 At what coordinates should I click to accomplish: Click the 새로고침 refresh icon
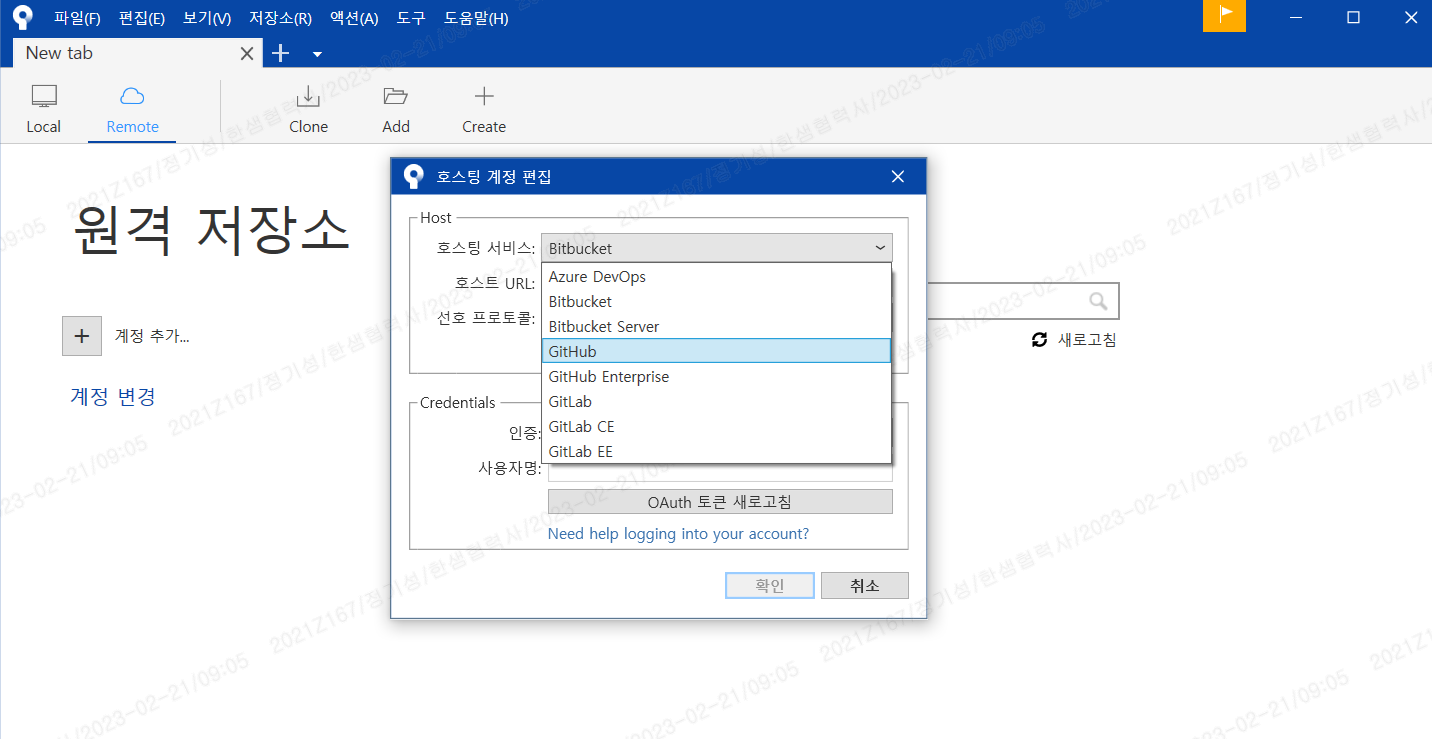pos(1040,340)
